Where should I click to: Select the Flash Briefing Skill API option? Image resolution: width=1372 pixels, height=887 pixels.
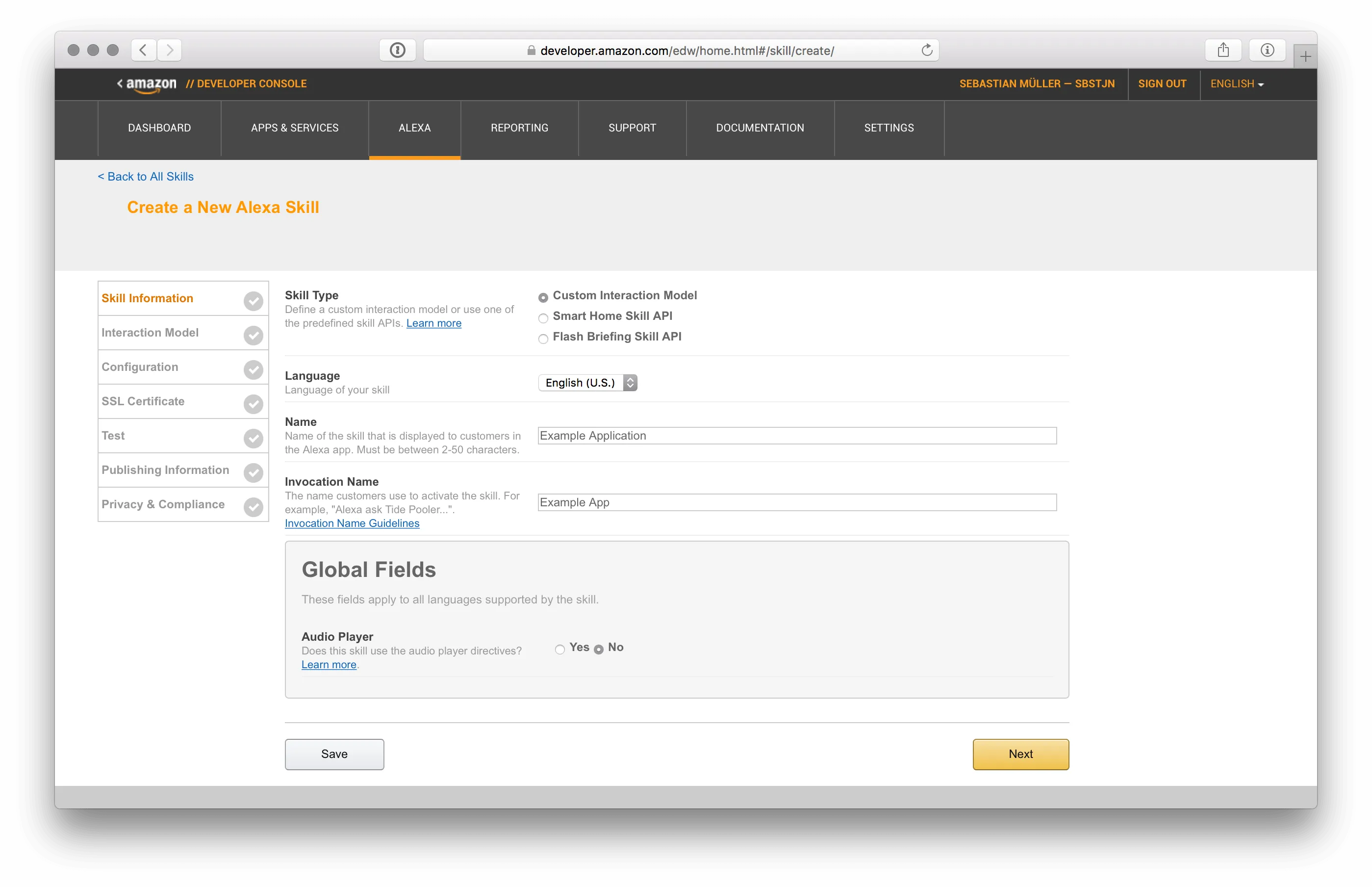(x=543, y=339)
